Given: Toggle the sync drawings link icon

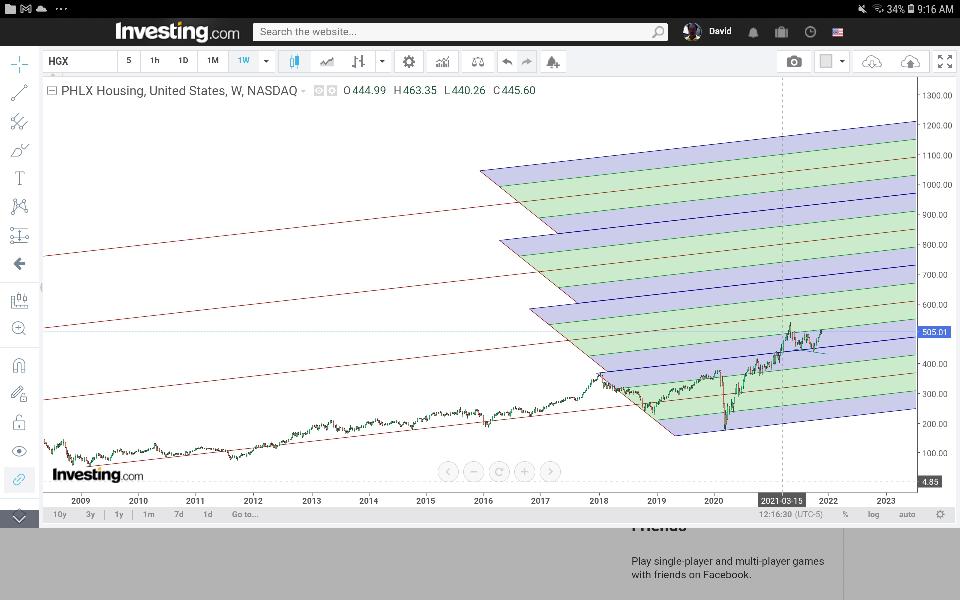Looking at the screenshot, I should click(x=19, y=479).
